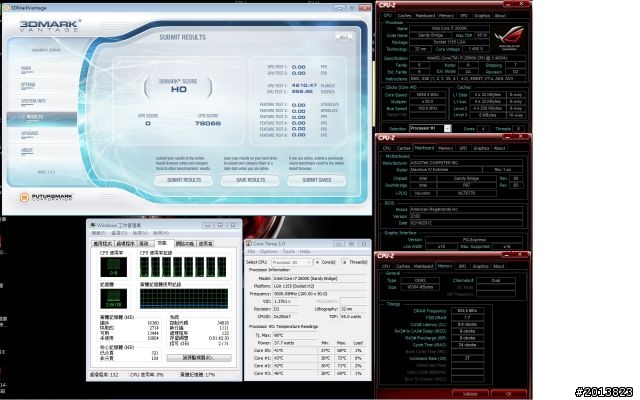Switch to 使用者 tab in Task Manager

(205, 244)
